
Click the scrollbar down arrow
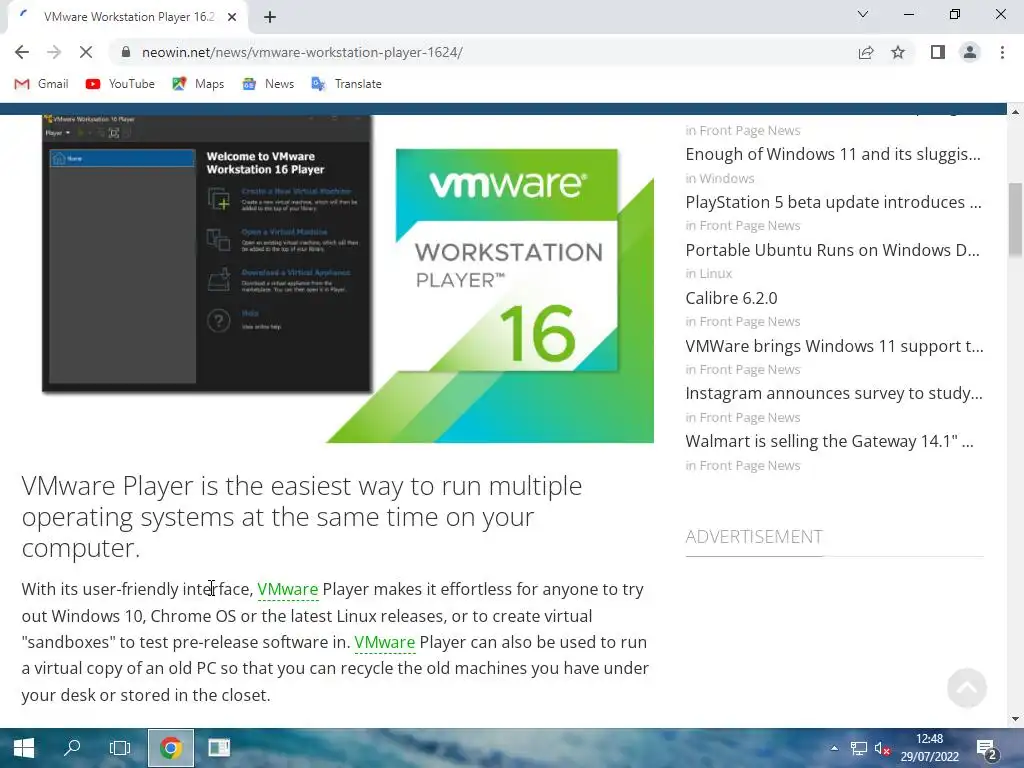1015,720
